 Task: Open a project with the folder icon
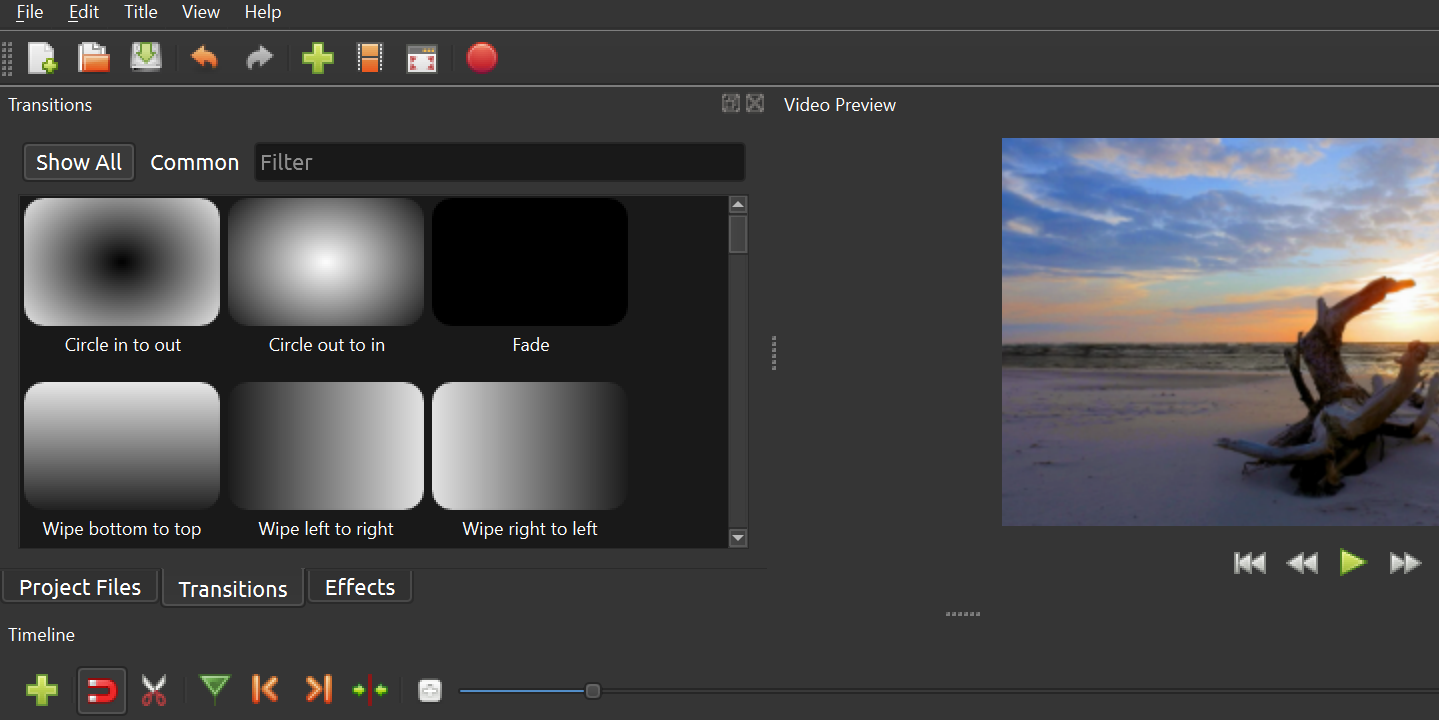click(94, 58)
